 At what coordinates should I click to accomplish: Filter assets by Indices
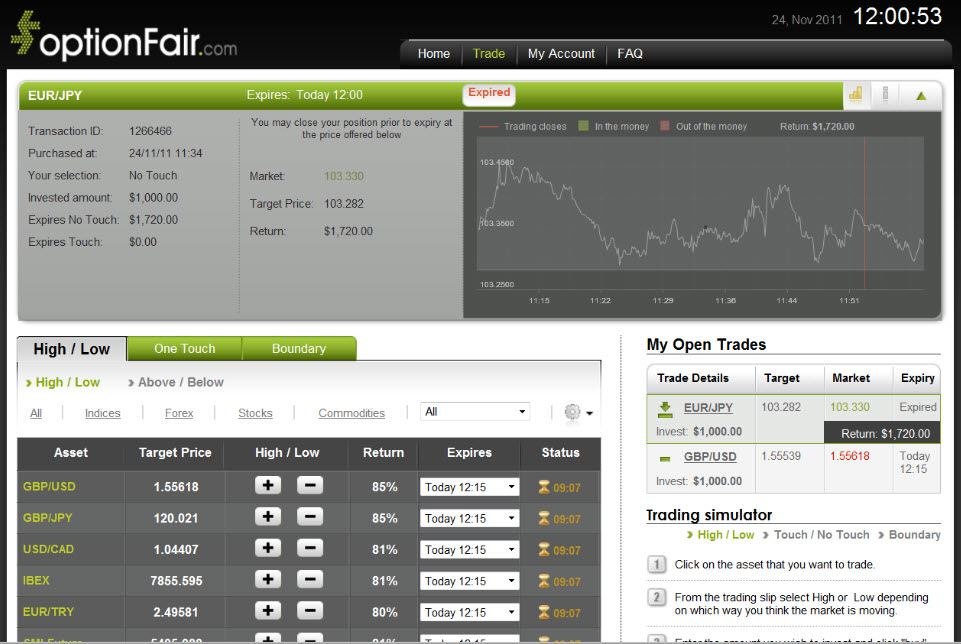point(102,413)
